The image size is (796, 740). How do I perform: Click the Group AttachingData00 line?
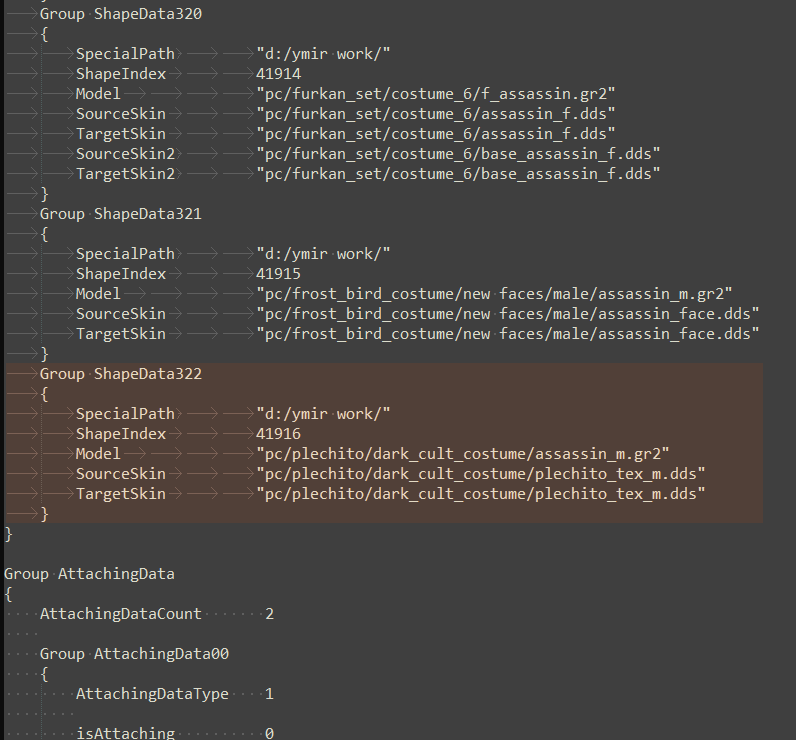(135, 653)
